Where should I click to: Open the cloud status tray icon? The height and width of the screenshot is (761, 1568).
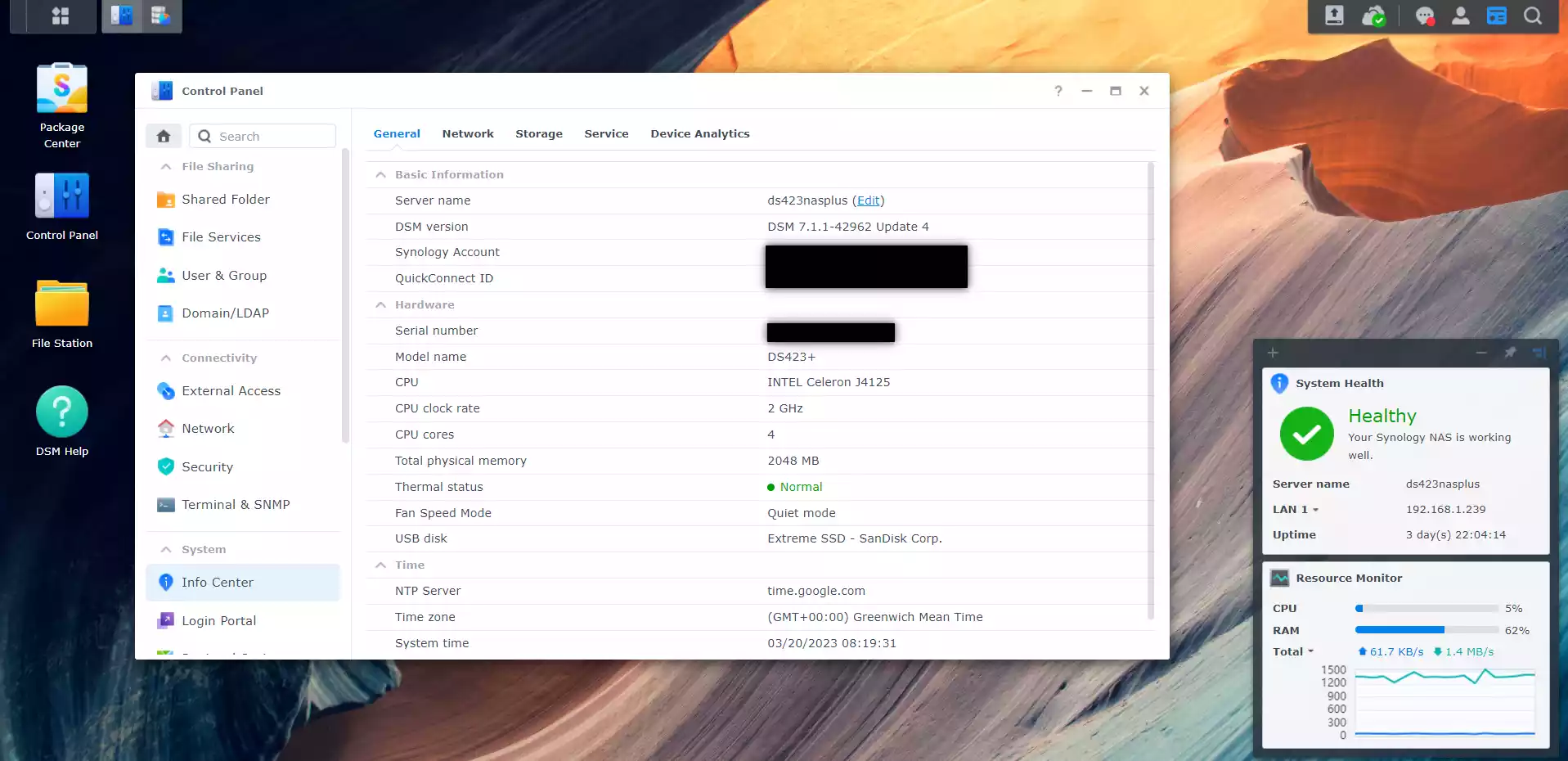[1373, 16]
